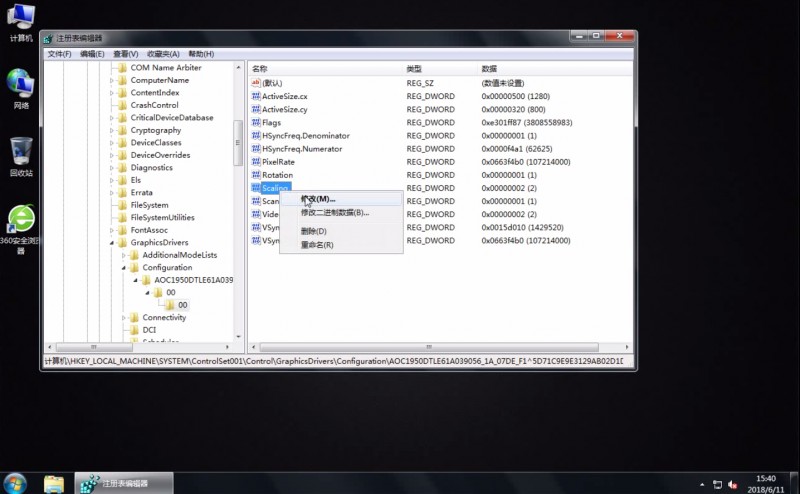Viewport: 800px width, 494px height.
Task: Click the 注册表编辑器 taskbar button
Action: [124, 483]
